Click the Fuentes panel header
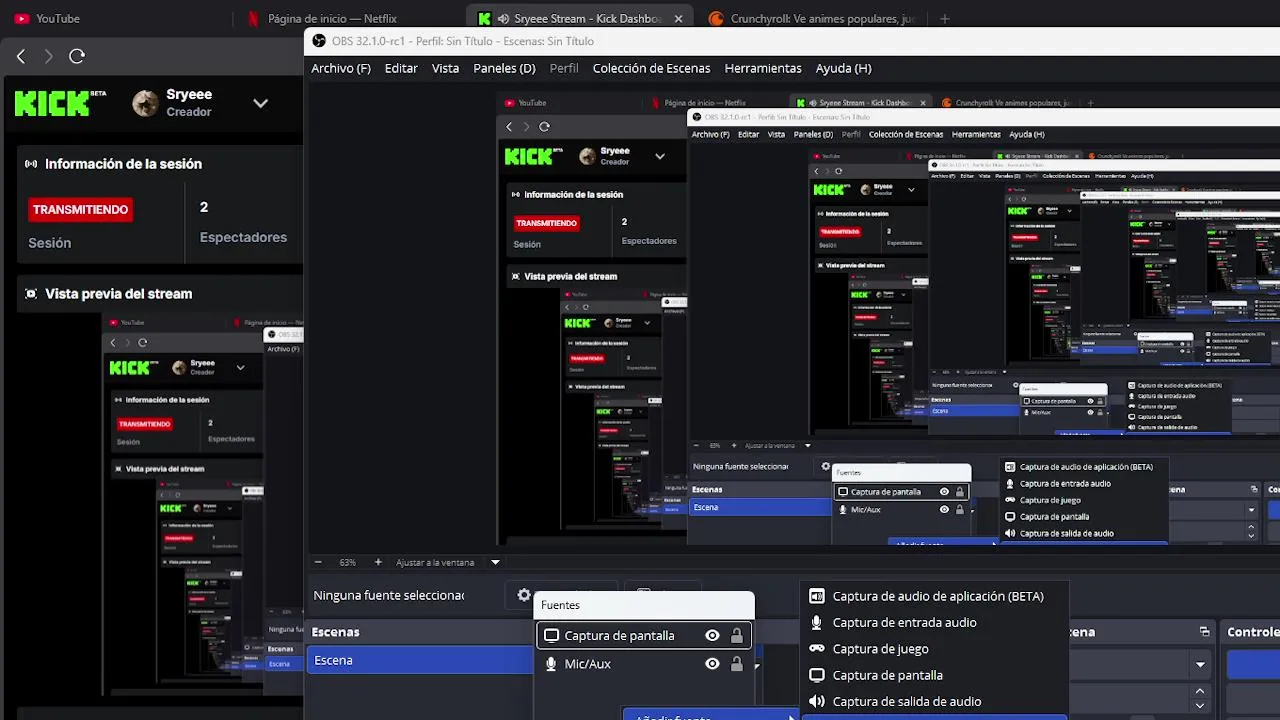Screen dimensions: 1280x720 tap(644, 605)
